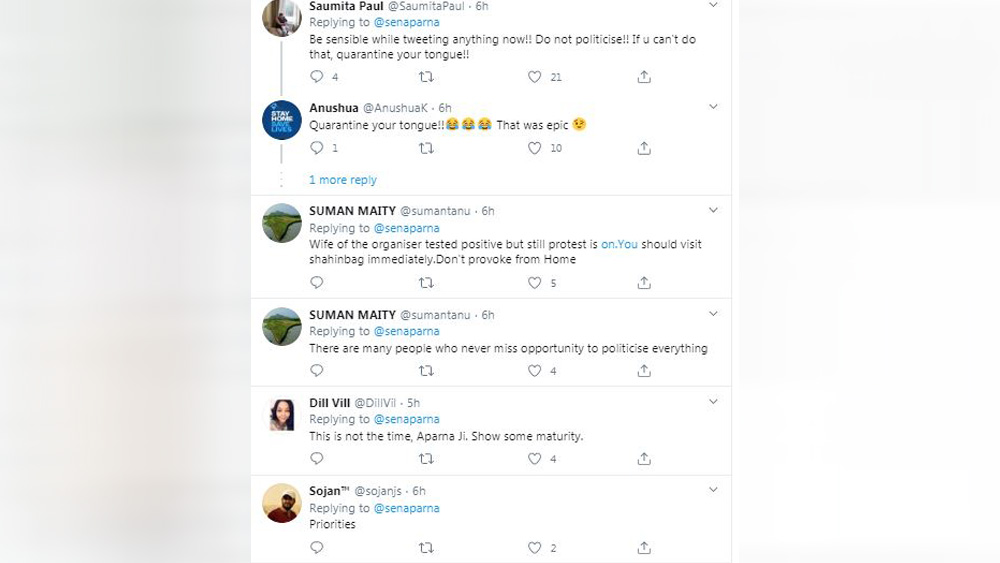
Task: Expand options chevron on Anushua's tweet
Action: [x=713, y=106]
